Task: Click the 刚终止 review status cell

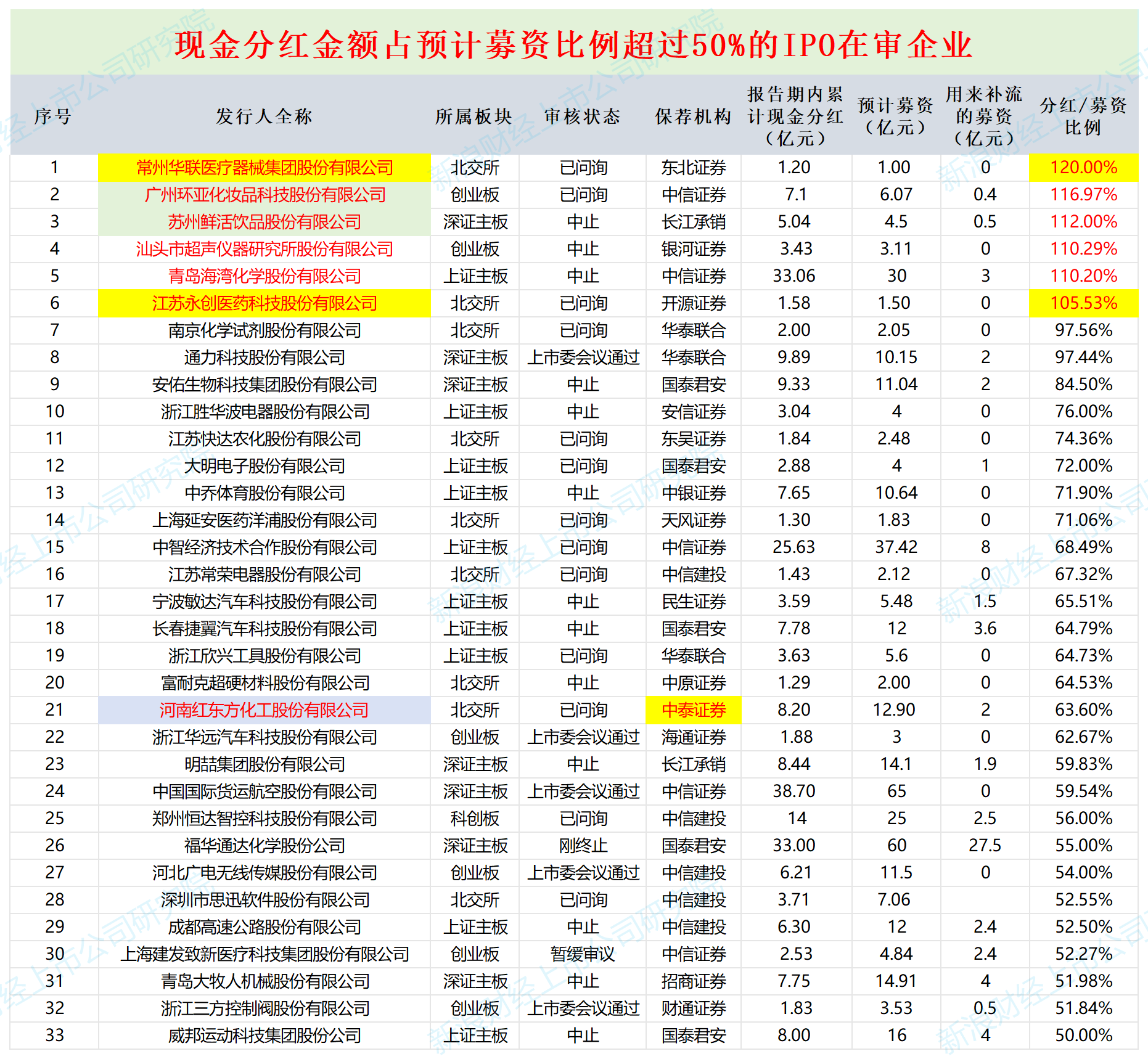Action: [583, 846]
